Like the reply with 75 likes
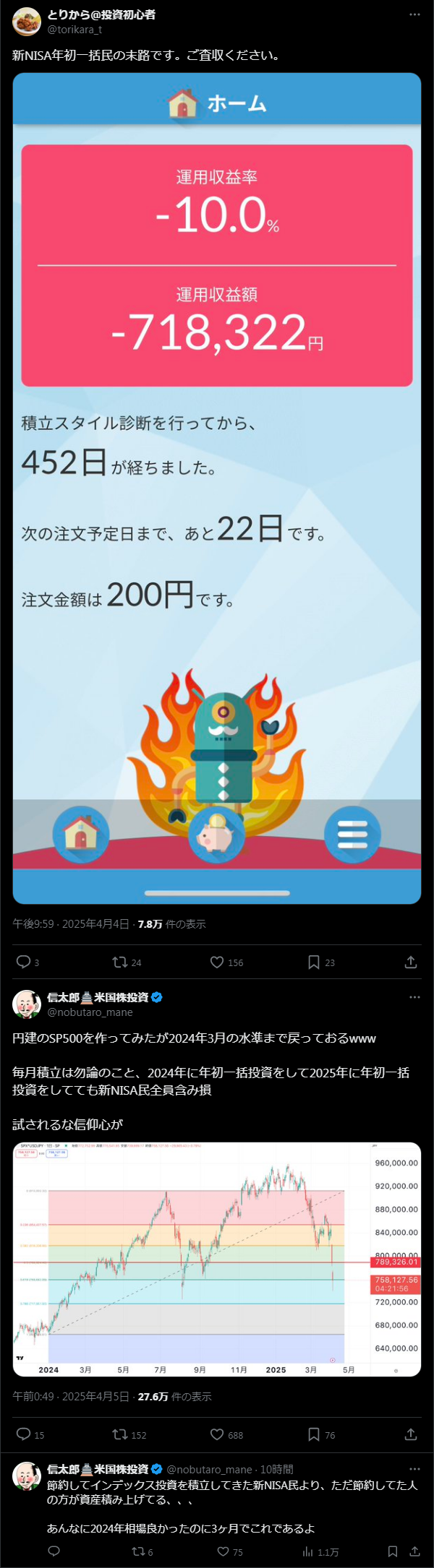The width and height of the screenshot is (434, 1568). (230, 1551)
